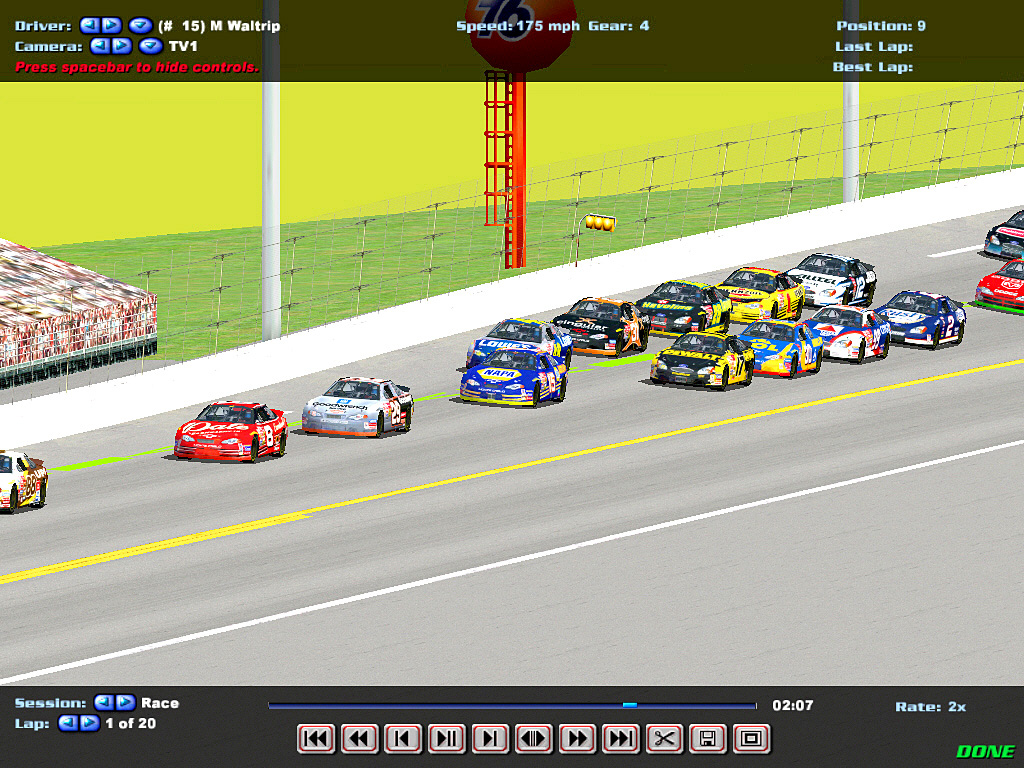This screenshot has width=1024, height=768.
Task: Advance to next lap with right arrow
Action: pos(90,723)
